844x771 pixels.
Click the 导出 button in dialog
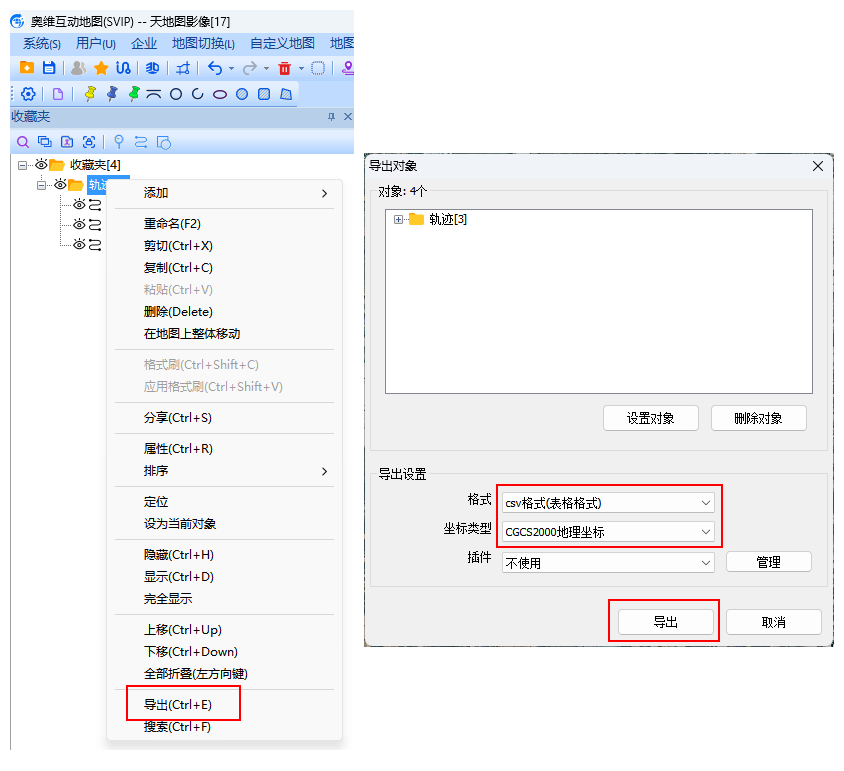coord(666,622)
